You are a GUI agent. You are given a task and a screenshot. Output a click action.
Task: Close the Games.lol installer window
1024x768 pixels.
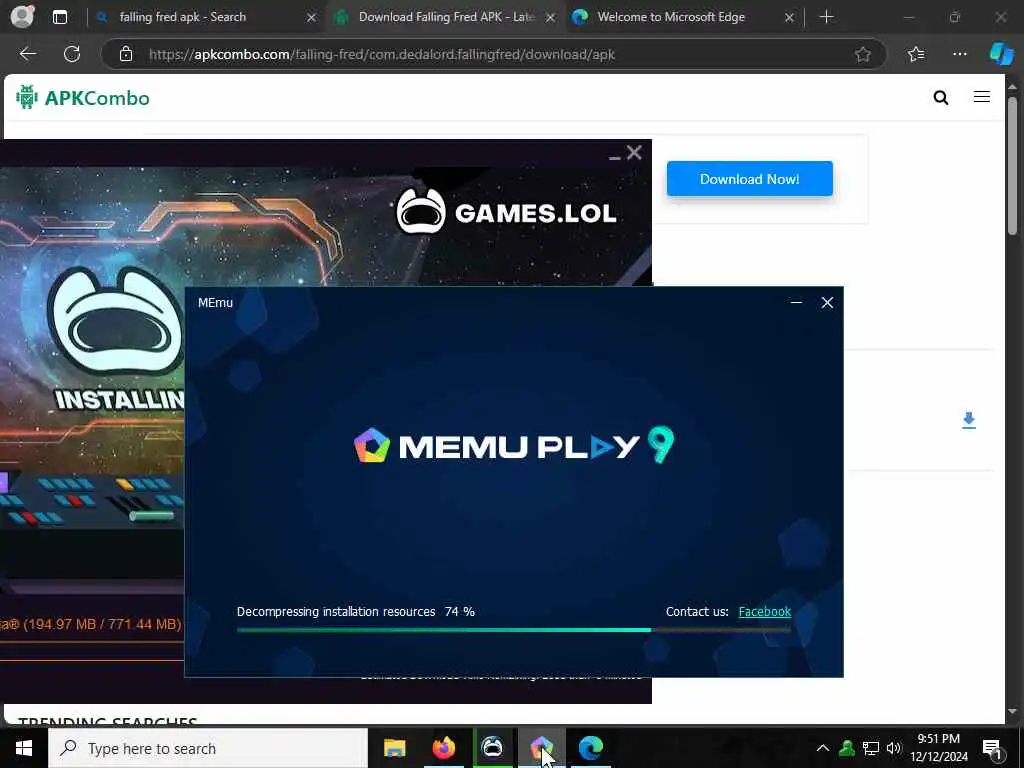click(x=634, y=153)
